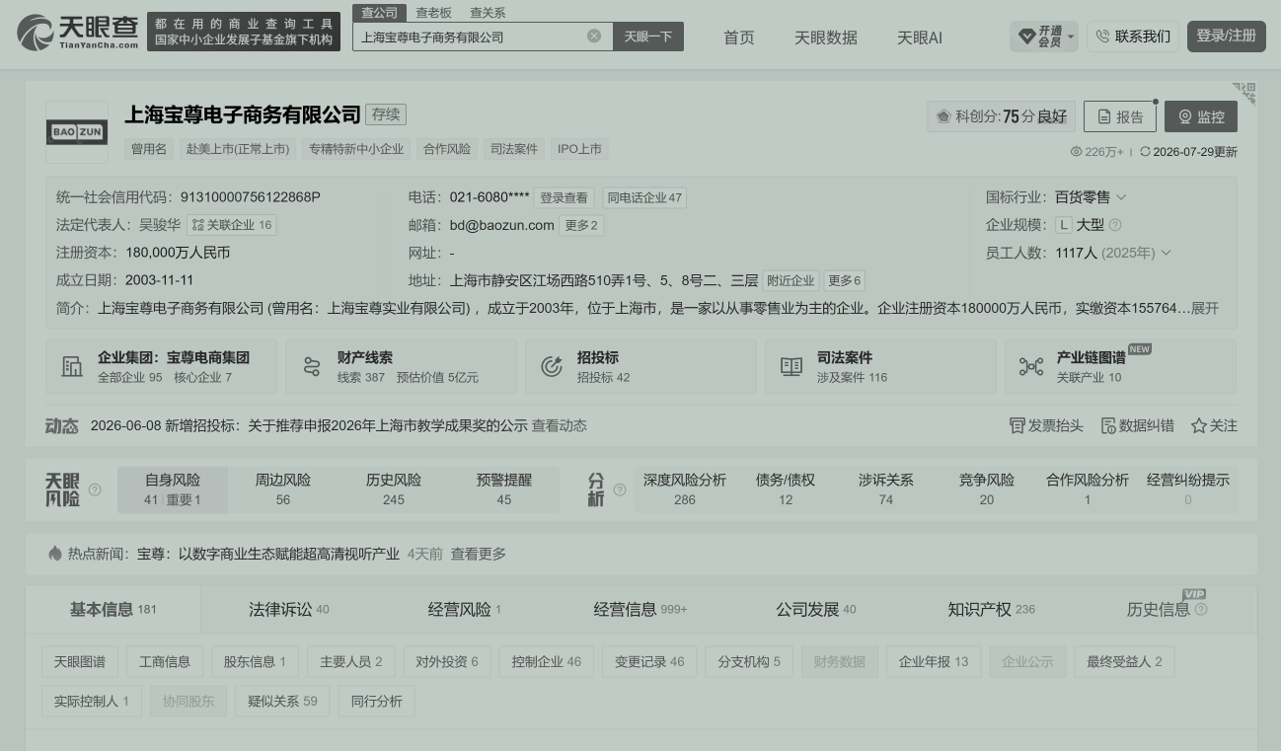Click the TianYanCha logo
This screenshot has width=1281, height=751.
pos(78,33)
